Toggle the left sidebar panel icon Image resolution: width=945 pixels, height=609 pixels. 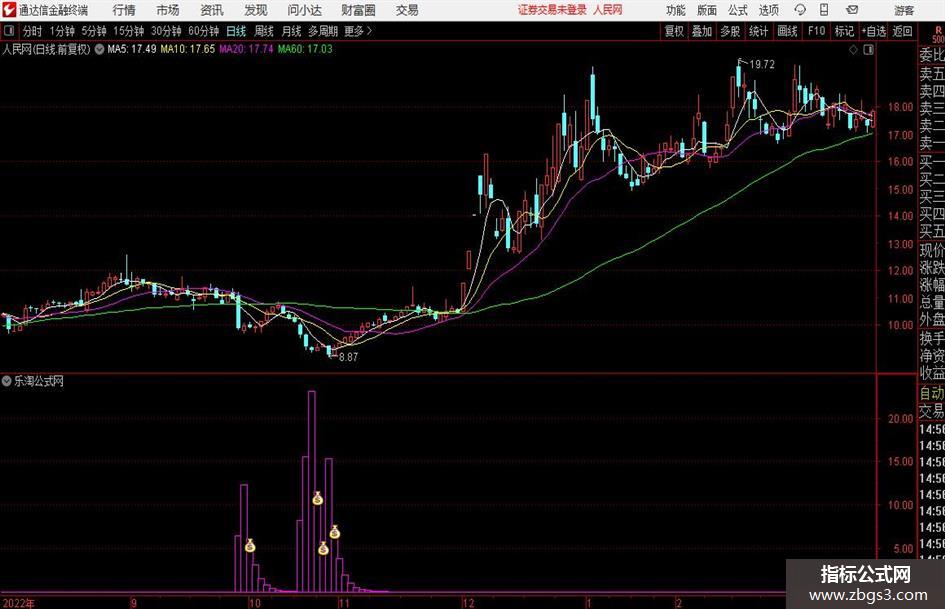[8, 31]
